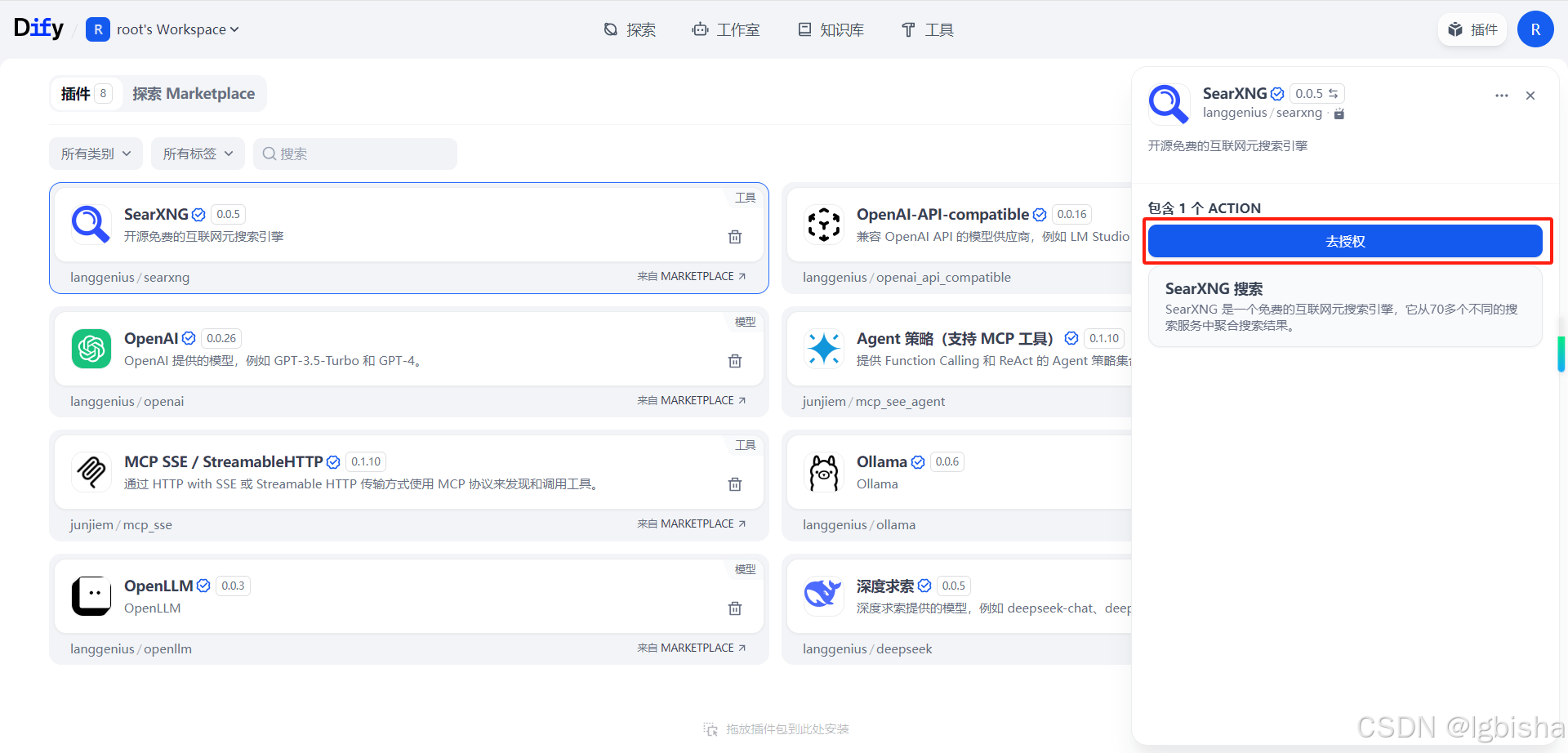This screenshot has width=1568, height=753.
Task: Open the root's Workspace dropdown
Action: tap(163, 29)
